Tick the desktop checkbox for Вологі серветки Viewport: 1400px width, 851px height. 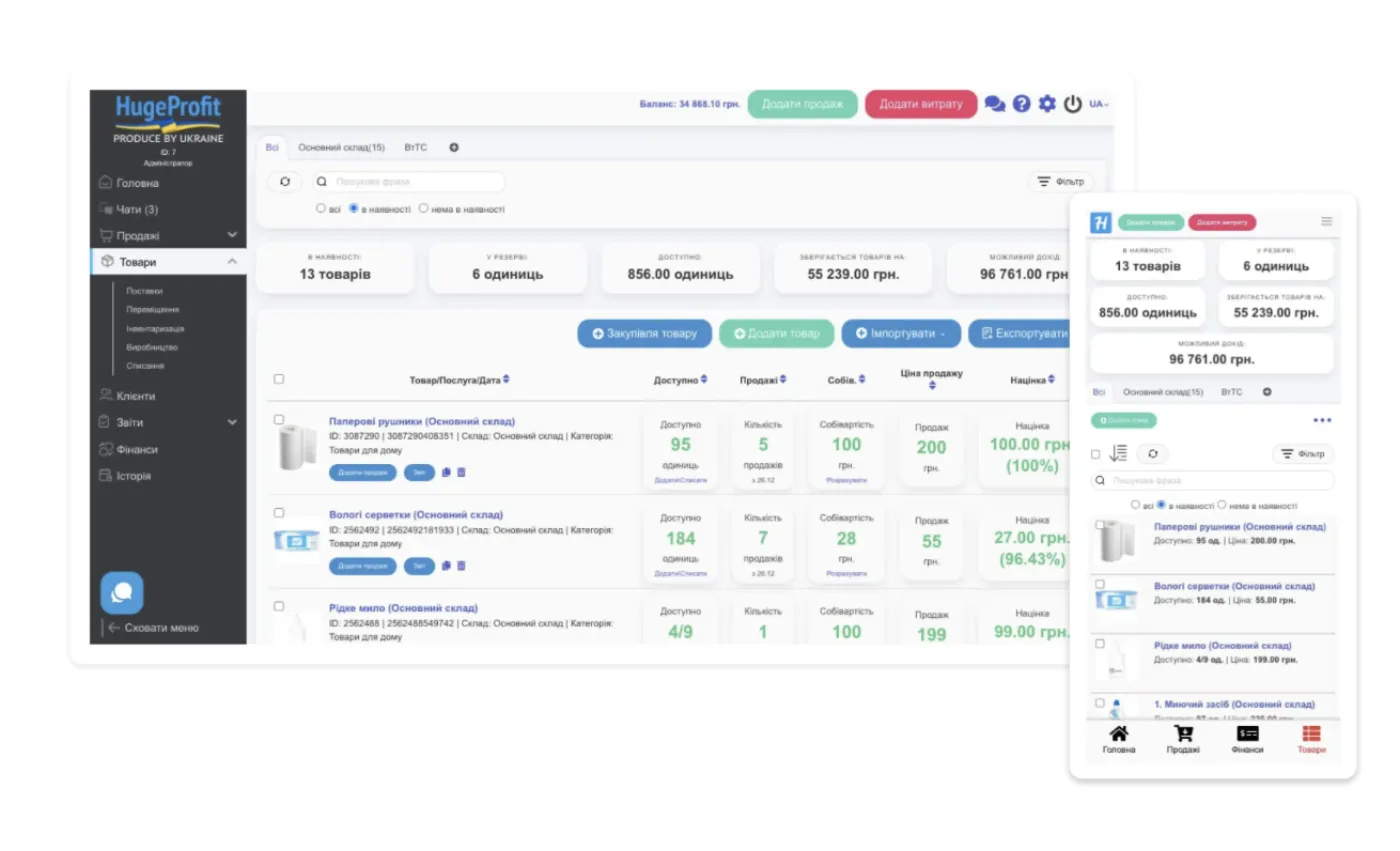tap(279, 513)
